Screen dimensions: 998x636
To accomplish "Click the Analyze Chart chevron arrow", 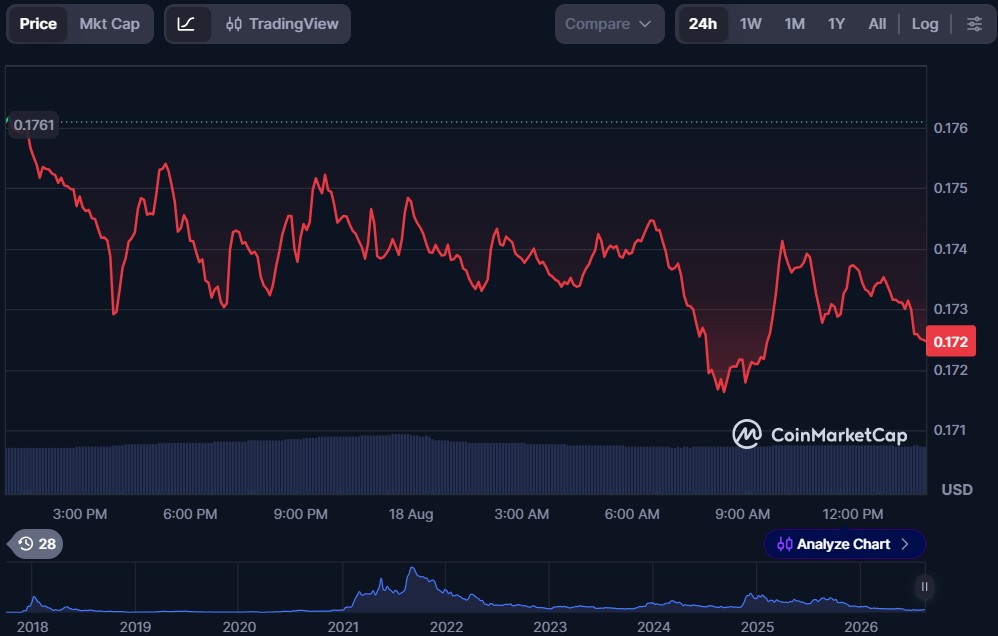I will point(905,544).
